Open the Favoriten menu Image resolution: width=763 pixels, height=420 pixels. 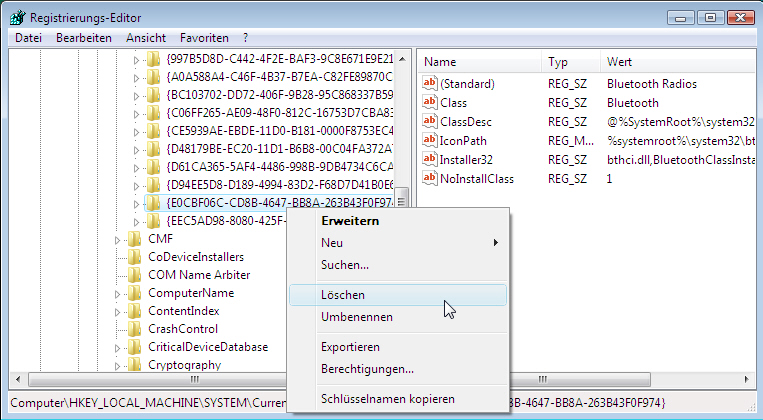[x=204, y=38]
